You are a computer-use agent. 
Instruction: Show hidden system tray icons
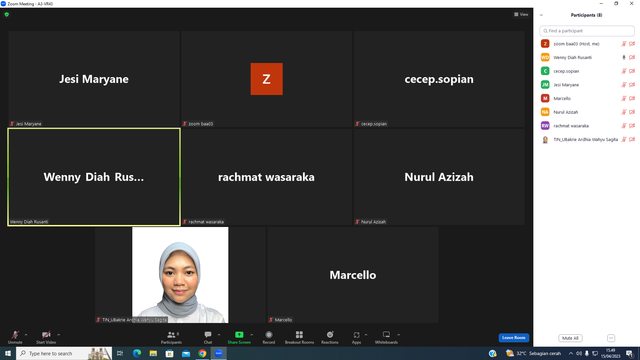[571, 353]
